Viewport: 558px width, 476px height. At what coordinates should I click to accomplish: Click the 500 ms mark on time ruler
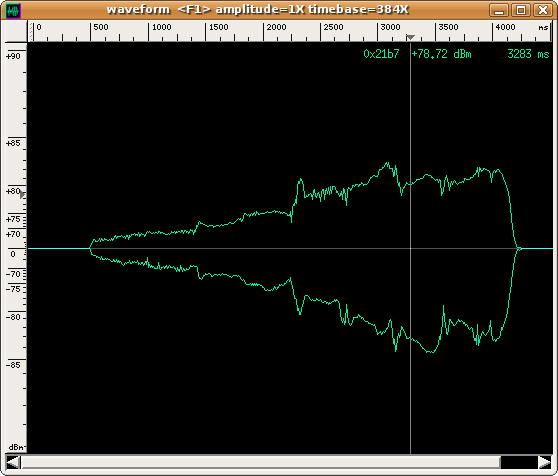click(x=100, y=27)
